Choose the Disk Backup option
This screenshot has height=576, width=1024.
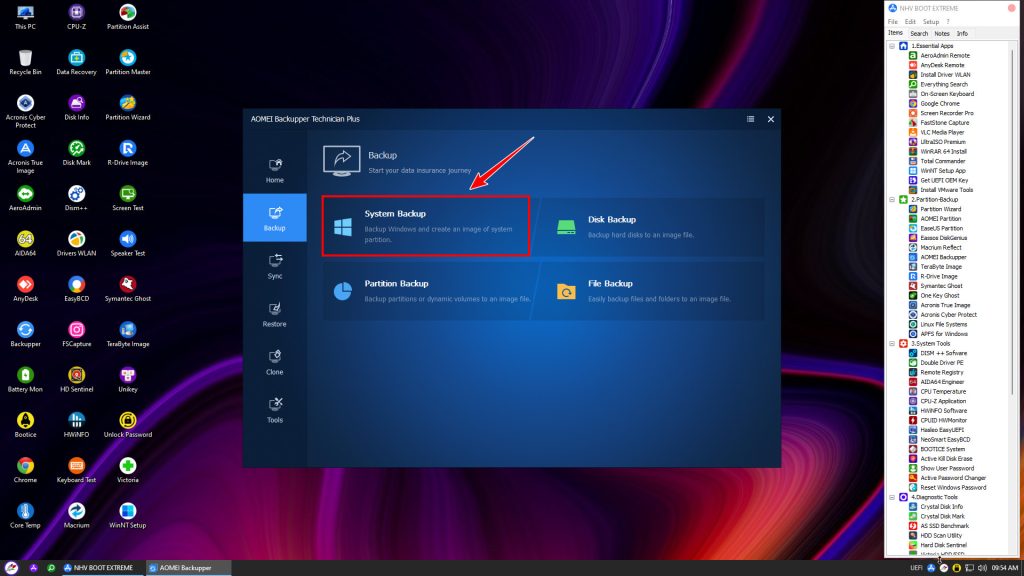(x=650, y=226)
